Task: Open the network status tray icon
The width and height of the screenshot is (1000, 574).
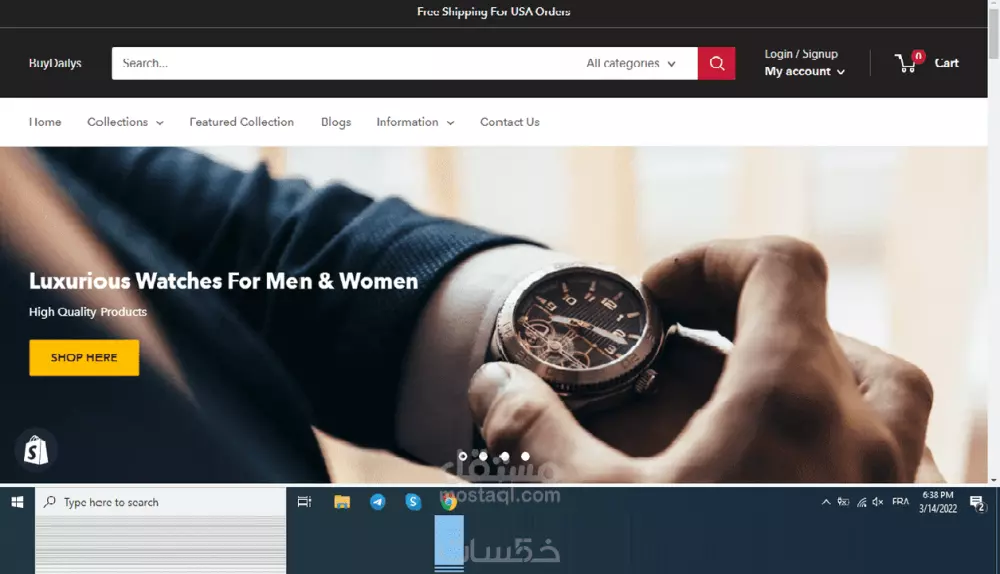Action: point(862,502)
